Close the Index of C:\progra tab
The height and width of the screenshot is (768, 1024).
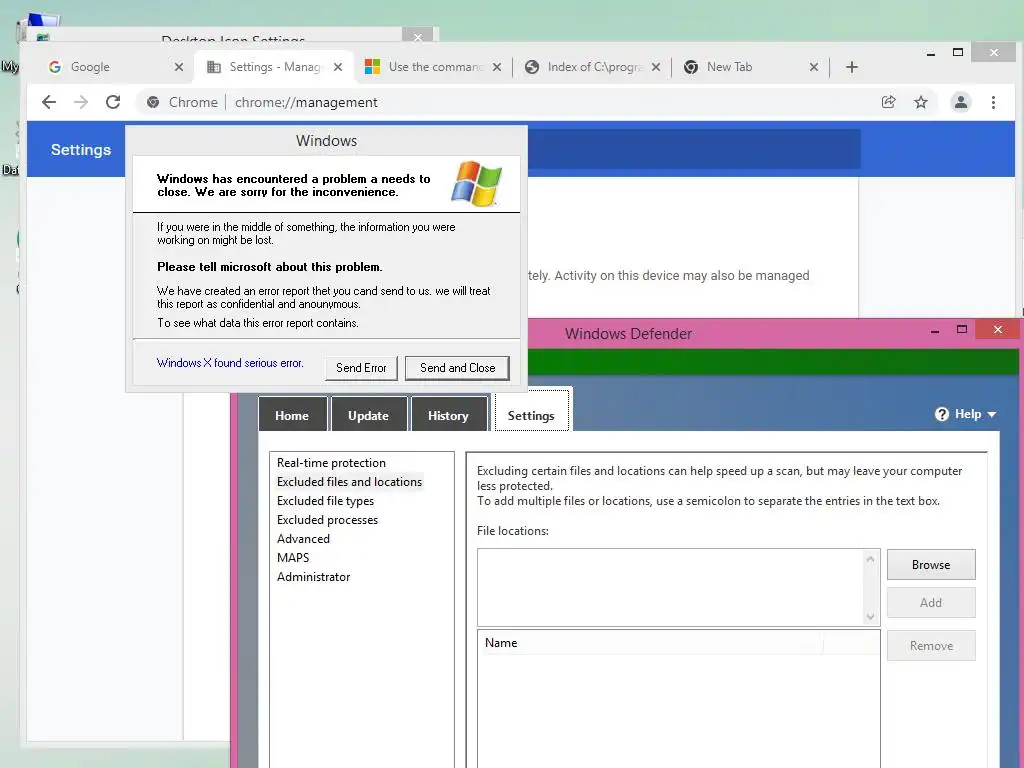[656, 67]
